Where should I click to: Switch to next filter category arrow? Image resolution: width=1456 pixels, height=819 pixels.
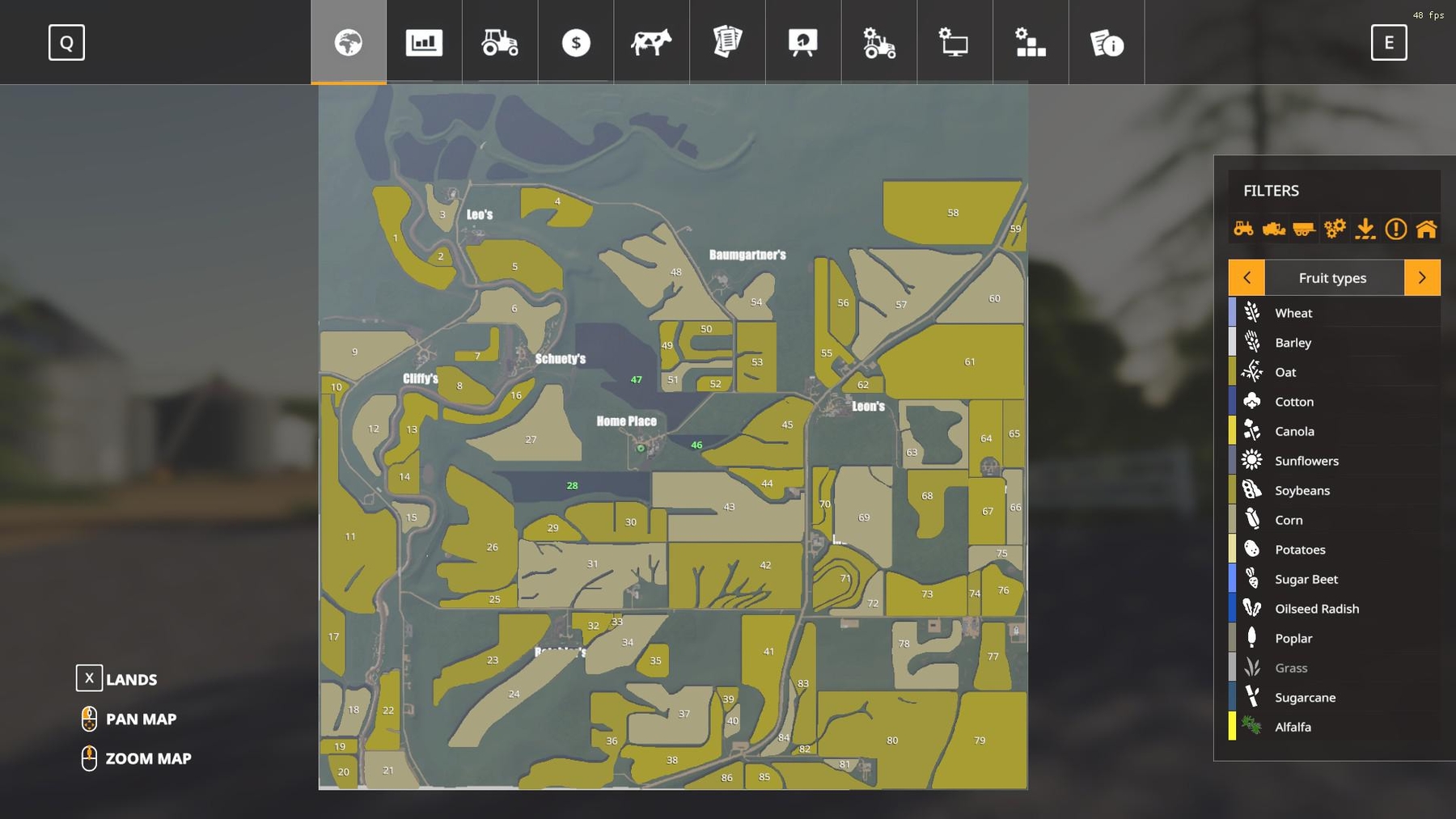pos(1422,277)
